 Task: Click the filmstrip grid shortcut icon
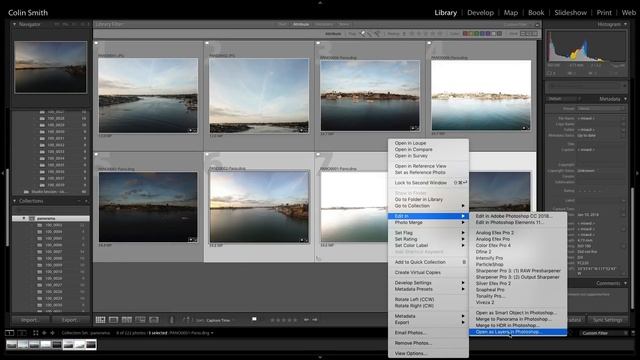36,333
